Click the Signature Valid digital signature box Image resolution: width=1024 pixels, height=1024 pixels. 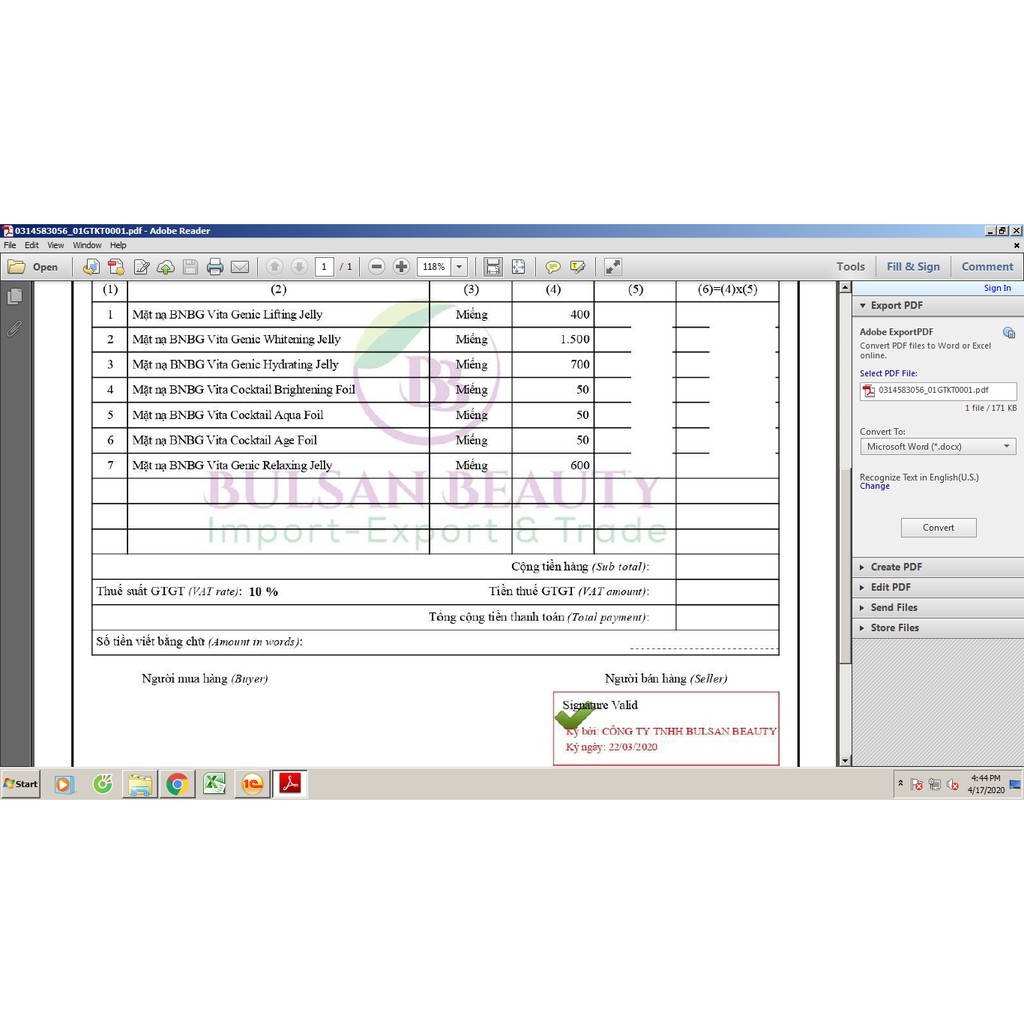(666, 728)
